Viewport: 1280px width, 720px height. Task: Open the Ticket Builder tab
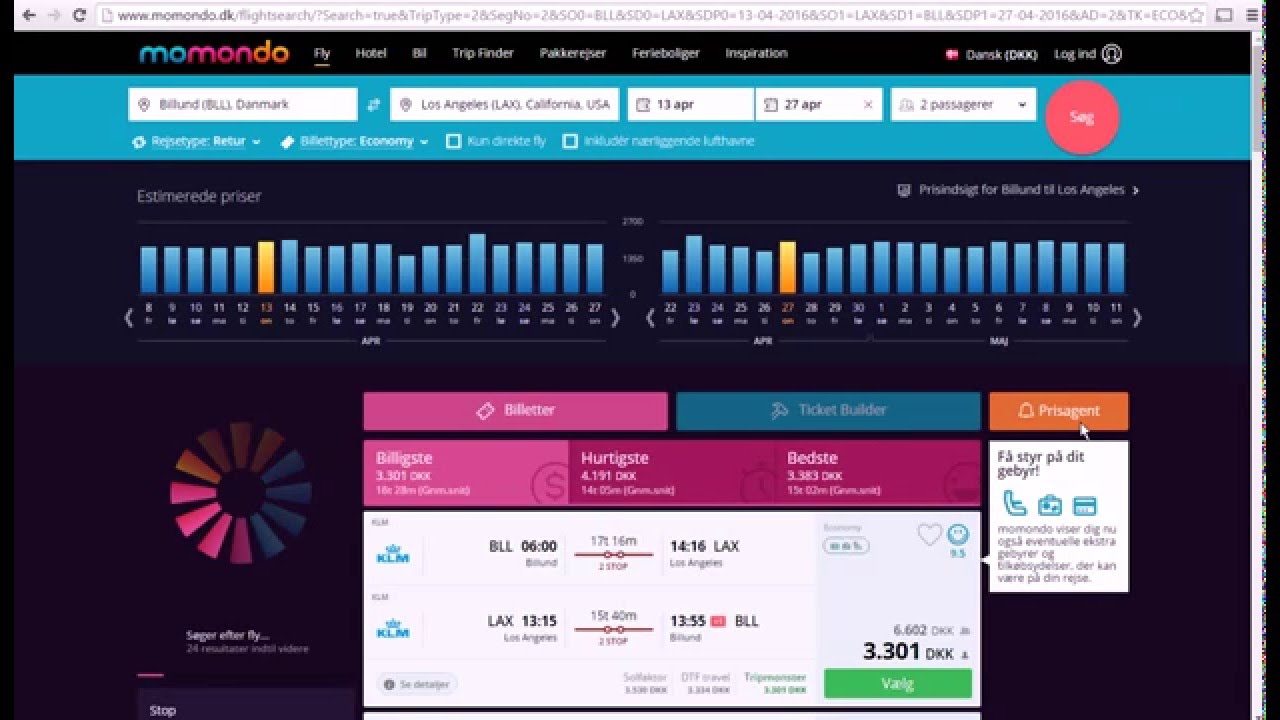(828, 411)
